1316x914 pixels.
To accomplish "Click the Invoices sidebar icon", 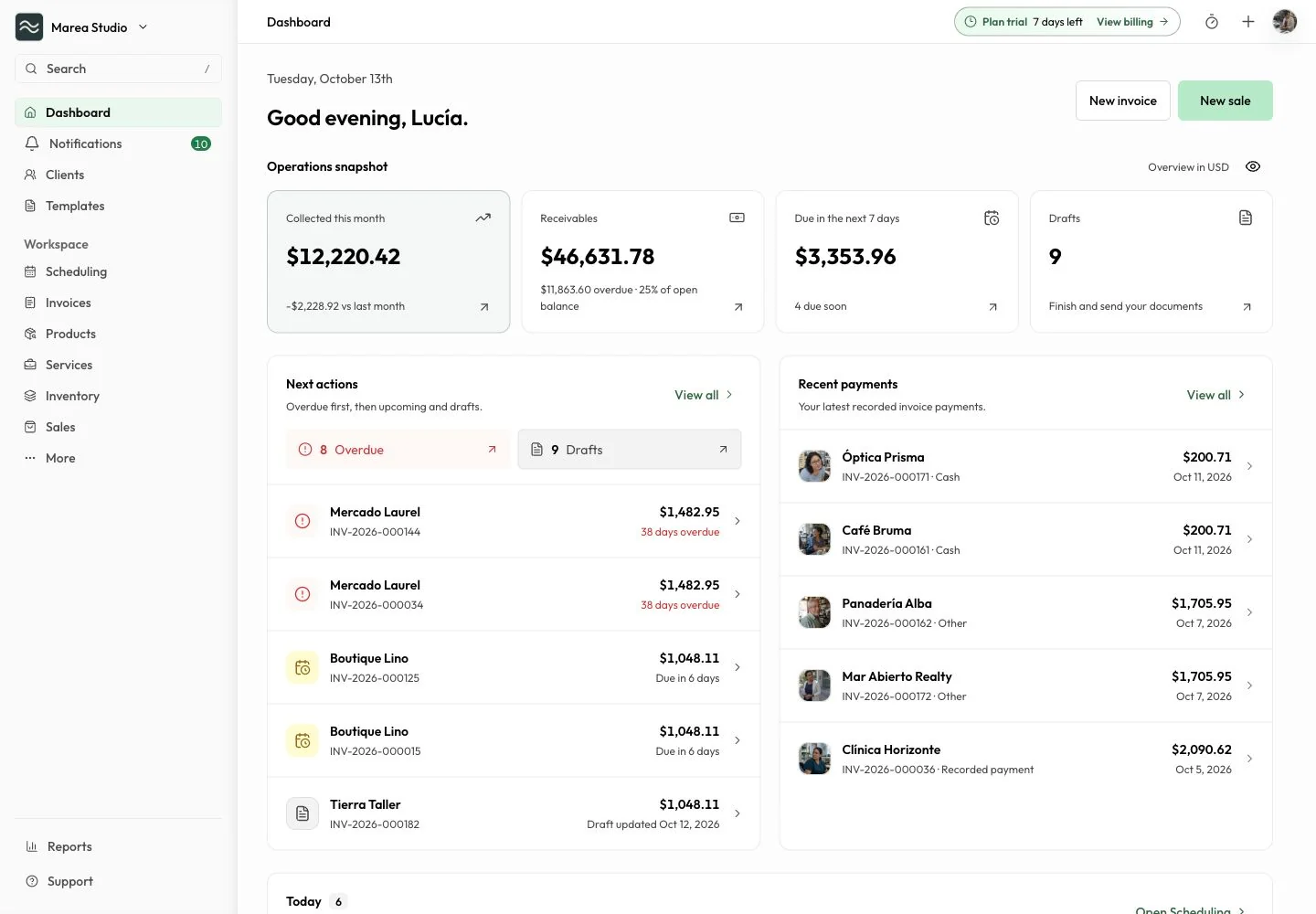I will point(30,303).
